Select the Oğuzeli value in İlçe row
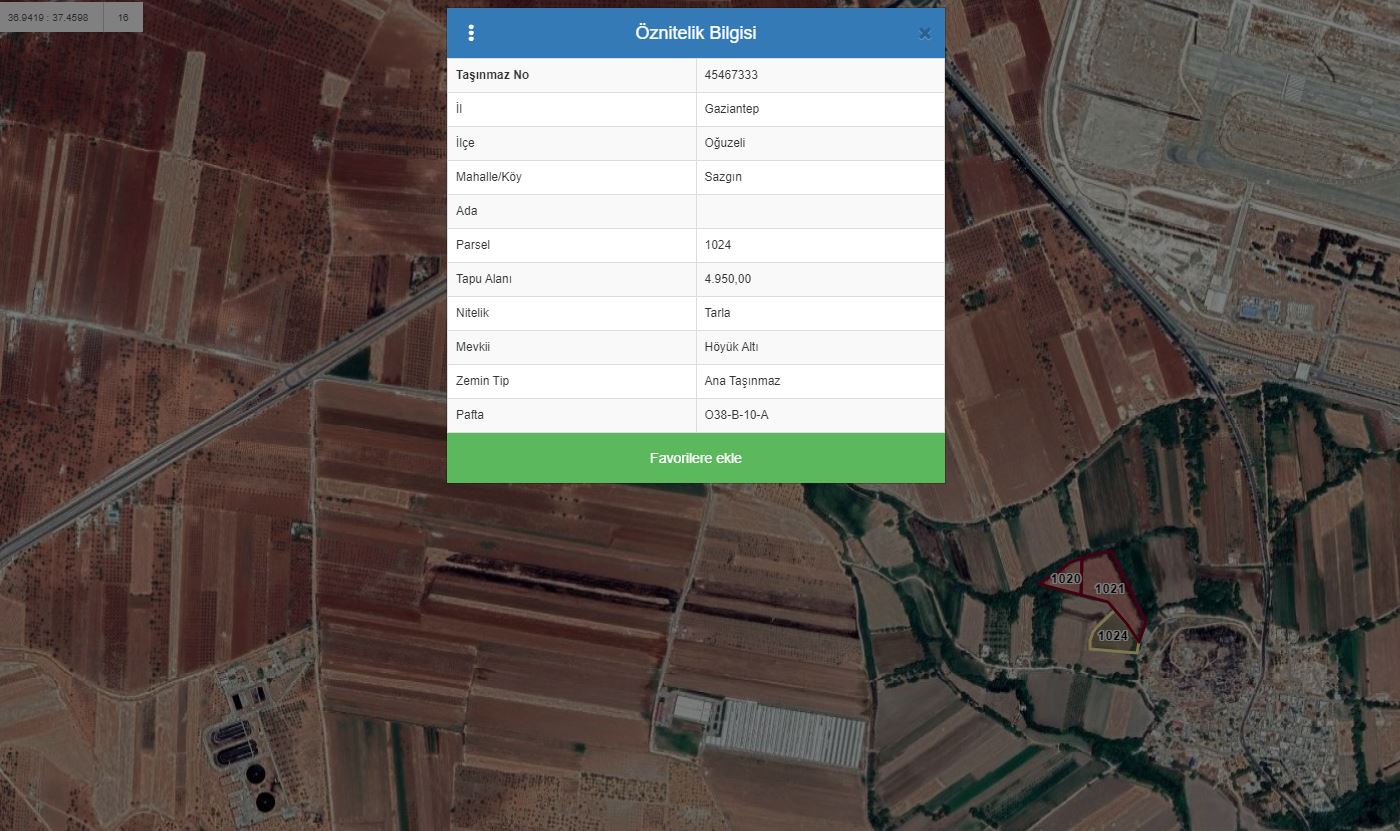 (x=724, y=143)
